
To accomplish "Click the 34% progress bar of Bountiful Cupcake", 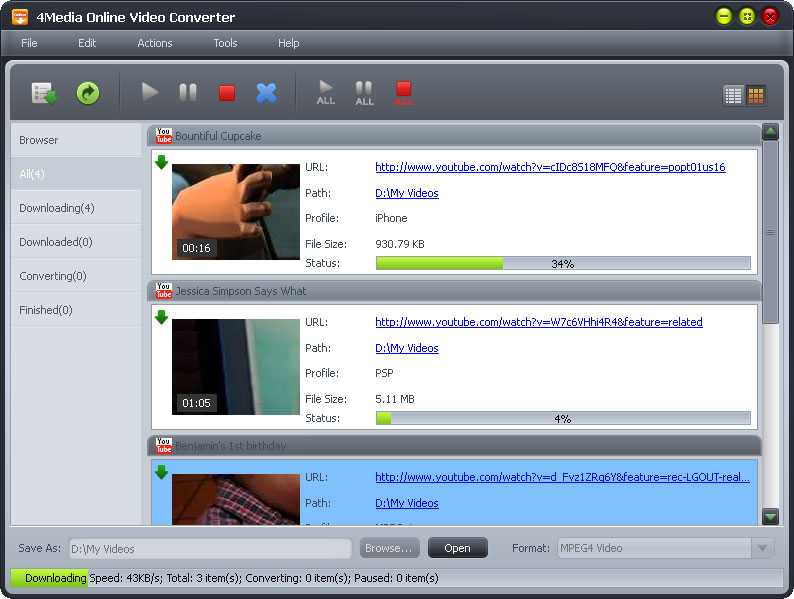I will [563, 263].
